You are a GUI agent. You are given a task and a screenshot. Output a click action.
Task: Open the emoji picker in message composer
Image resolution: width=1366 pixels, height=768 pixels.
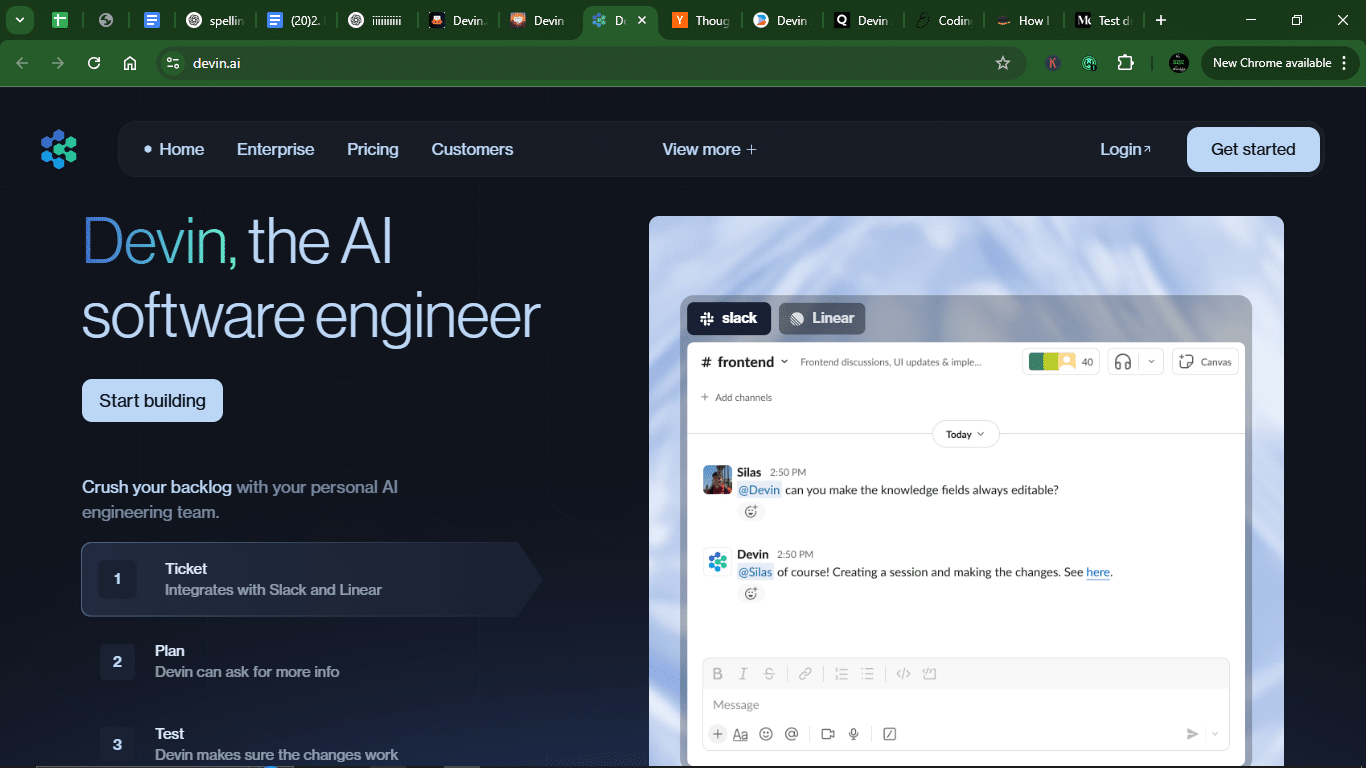pos(766,734)
